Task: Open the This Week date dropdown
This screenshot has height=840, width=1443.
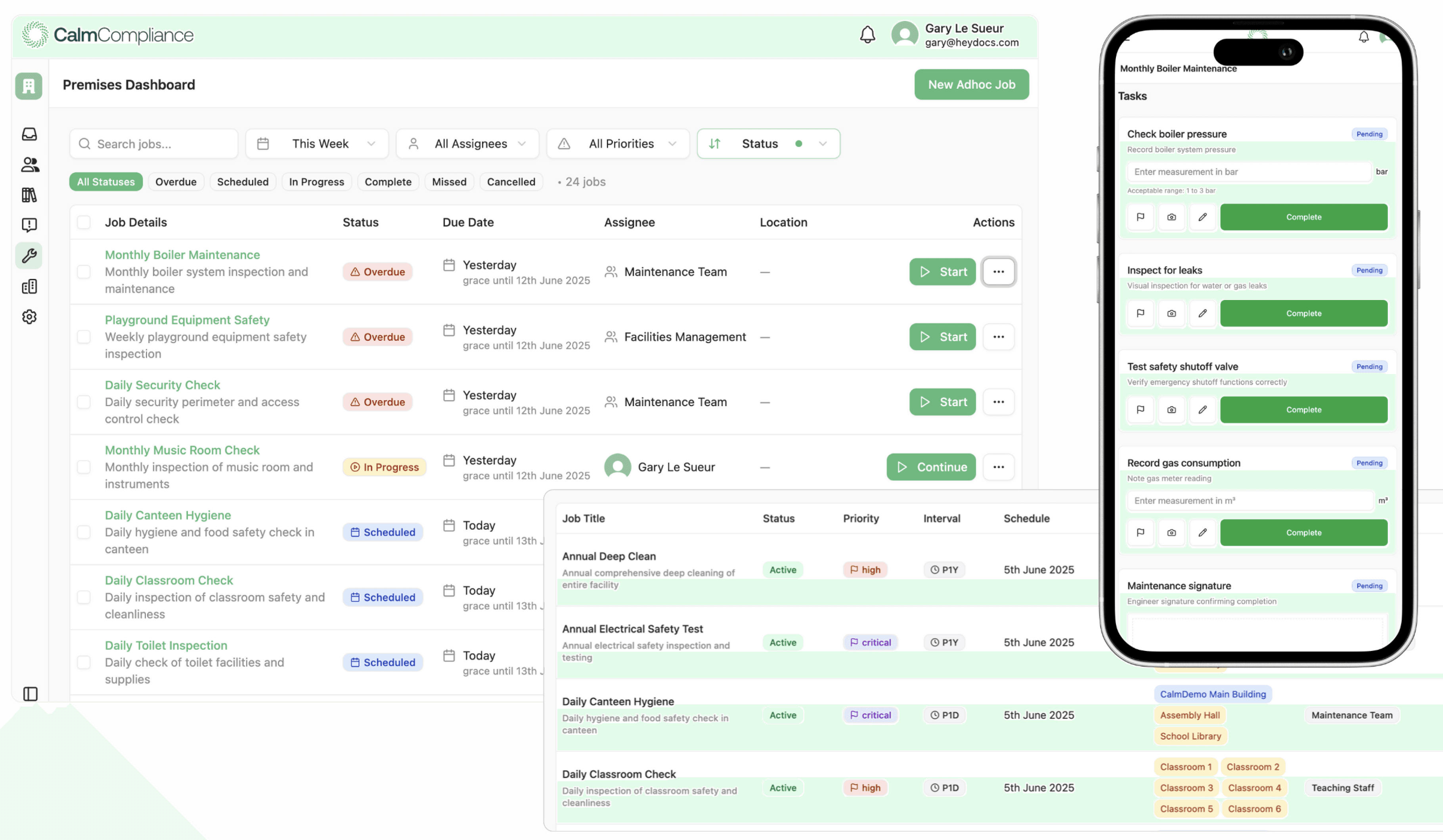Action: (x=317, y=143)
